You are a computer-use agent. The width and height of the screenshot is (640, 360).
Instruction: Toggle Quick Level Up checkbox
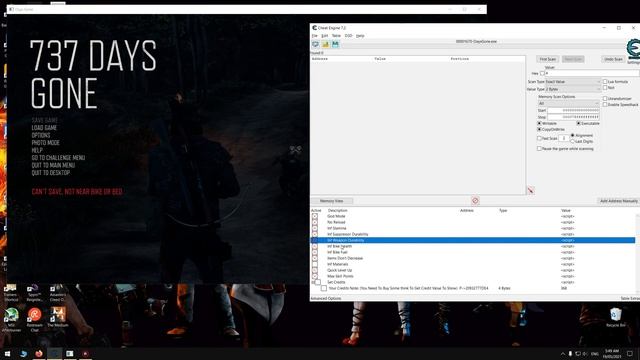click(x=315, y=270)
